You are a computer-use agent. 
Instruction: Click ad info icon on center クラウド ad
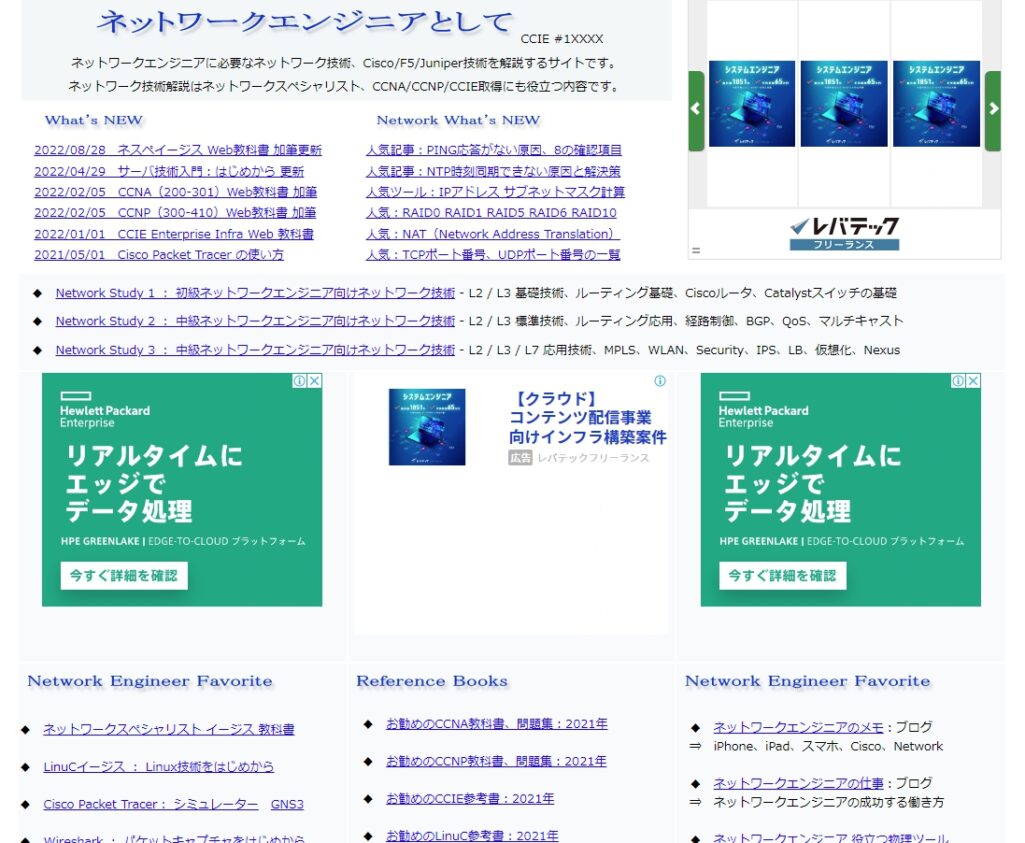(660, 381)
